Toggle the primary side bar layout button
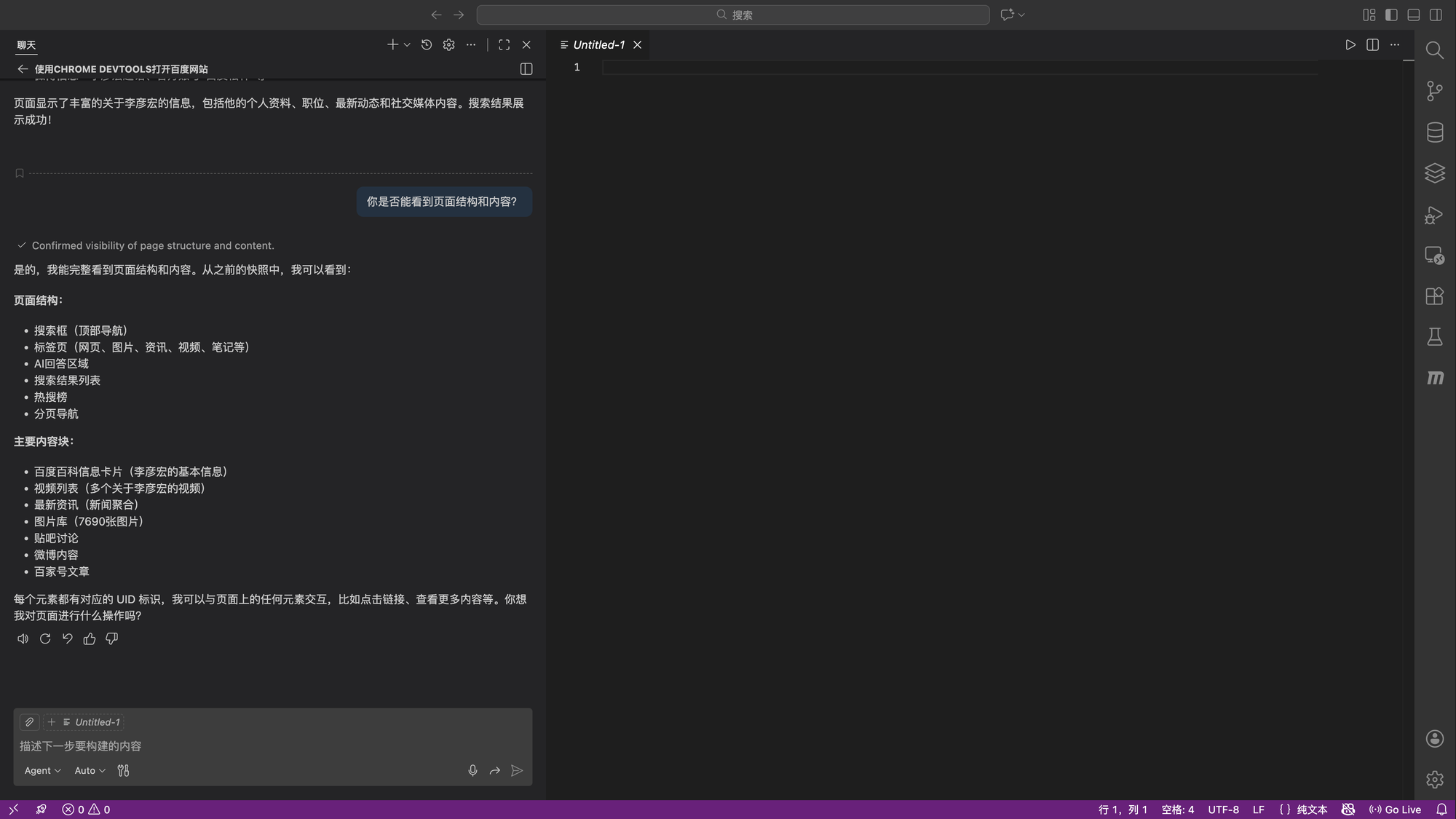The image size is (1456, 819). pos(1391,15)
